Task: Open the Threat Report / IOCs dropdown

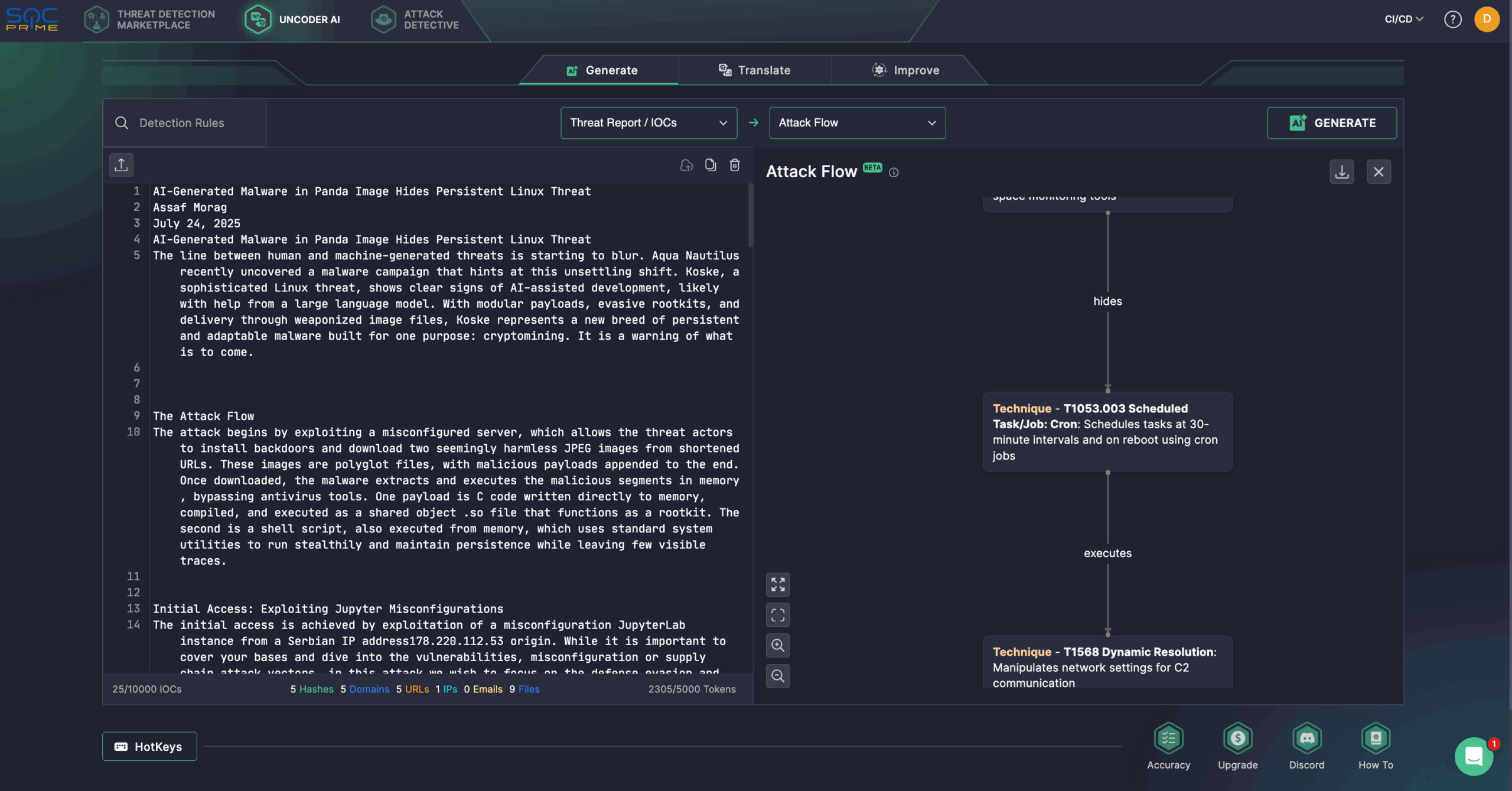Action: pos(648,122)
